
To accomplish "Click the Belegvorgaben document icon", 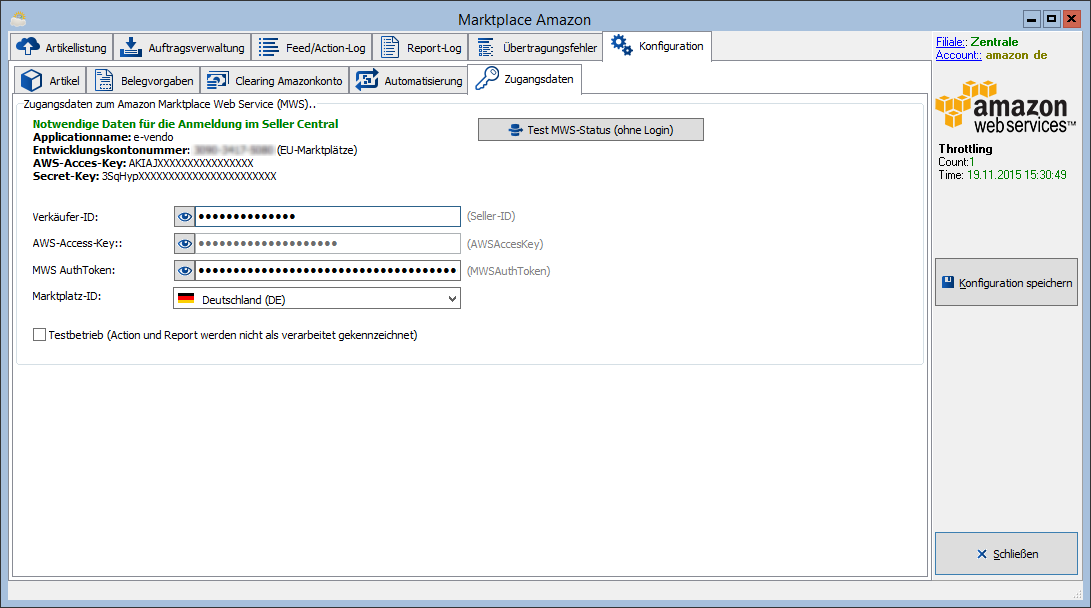I will point(104,80).
